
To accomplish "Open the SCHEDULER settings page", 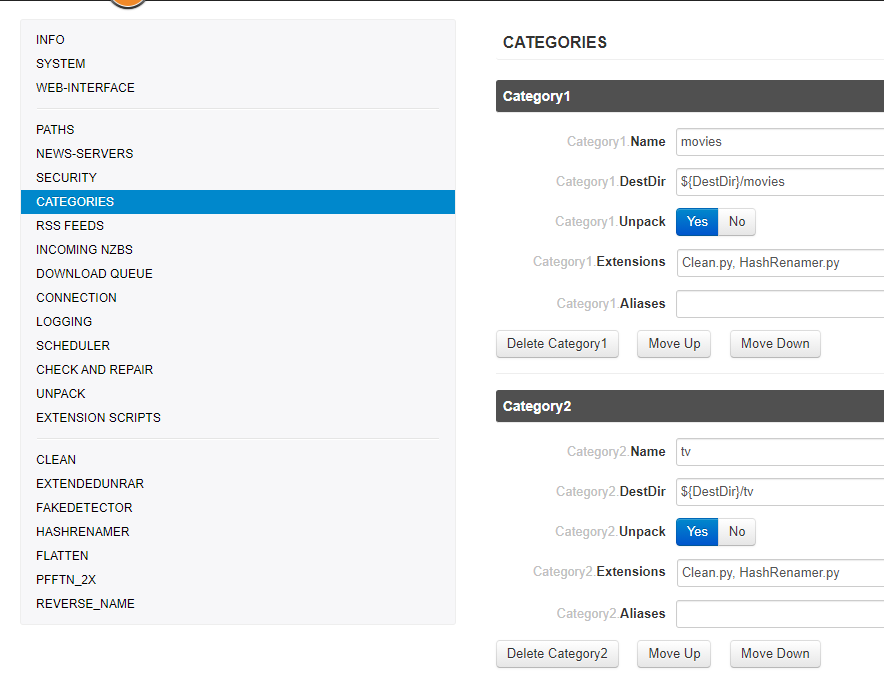I will [x=73, y=346].
